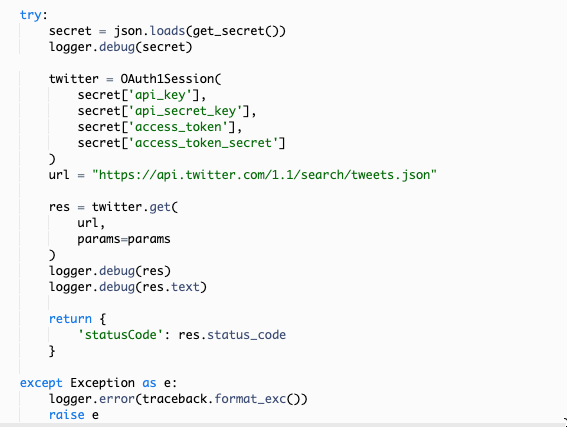
Task: Click the 'access_token' string literal
Action: click(x=178, y=127)
